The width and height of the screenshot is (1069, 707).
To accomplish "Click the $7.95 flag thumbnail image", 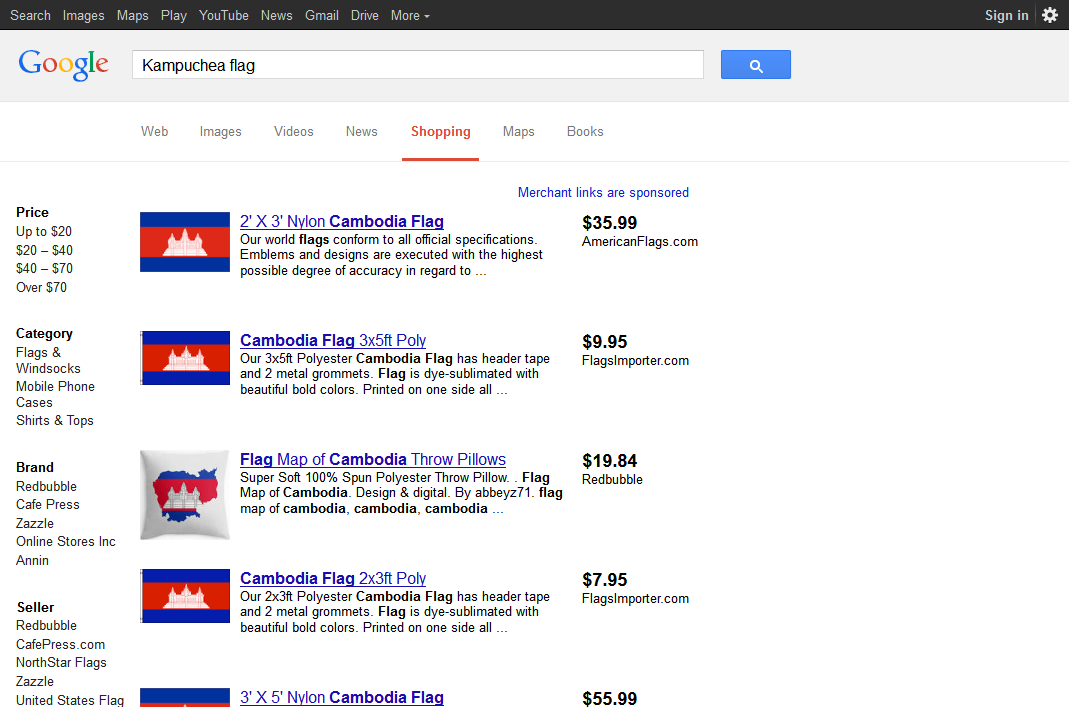I will click(185, 596).
